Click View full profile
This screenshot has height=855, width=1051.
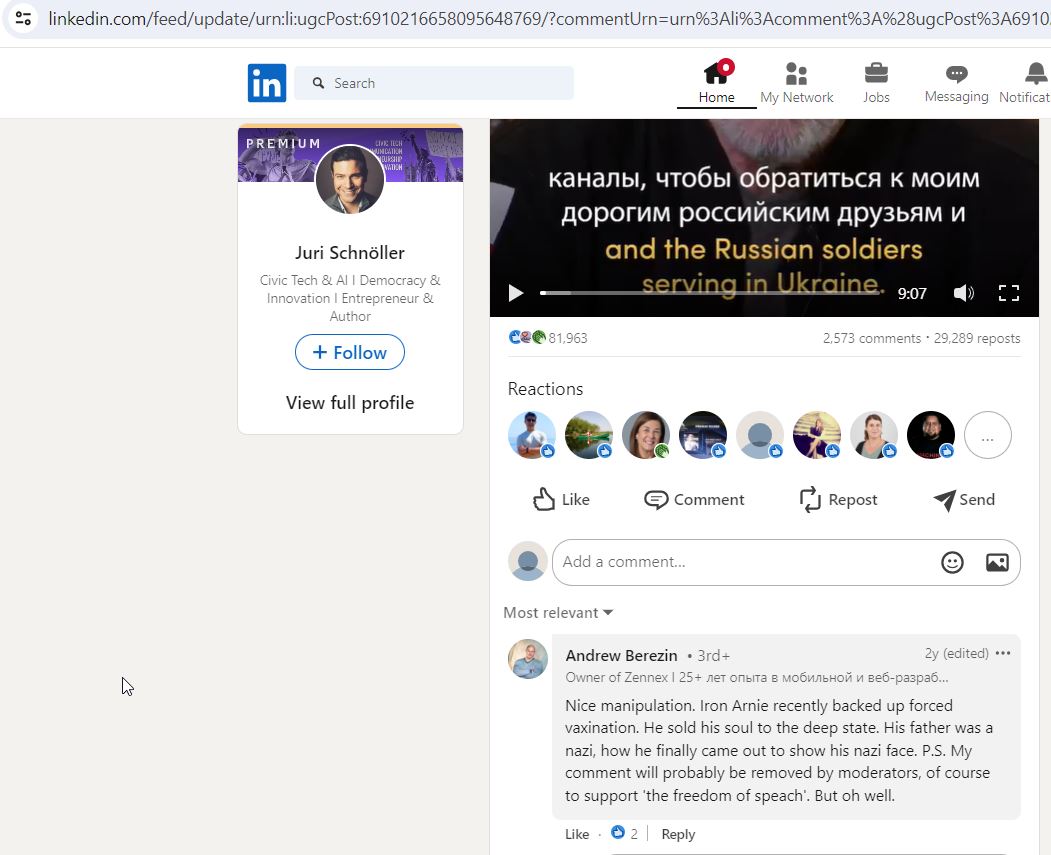point(350,403)
